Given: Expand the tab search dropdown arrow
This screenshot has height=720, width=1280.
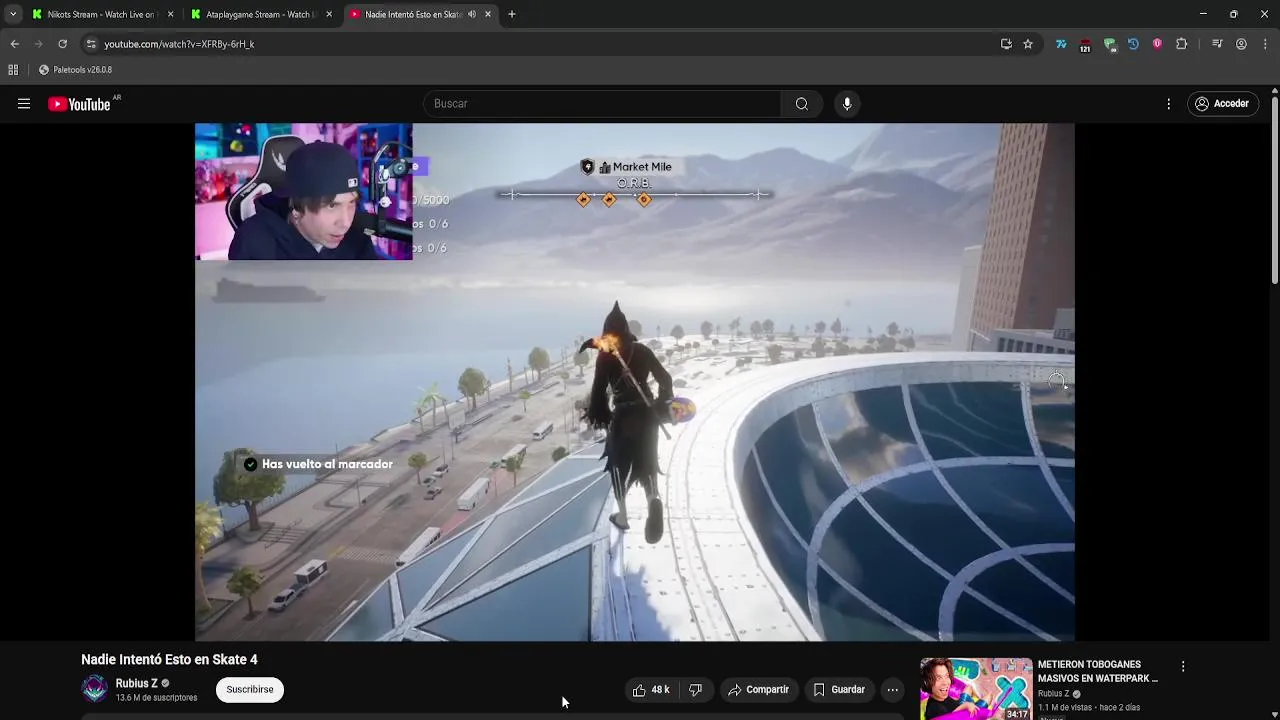Looking at the screenshot, I should coord(13,14).
